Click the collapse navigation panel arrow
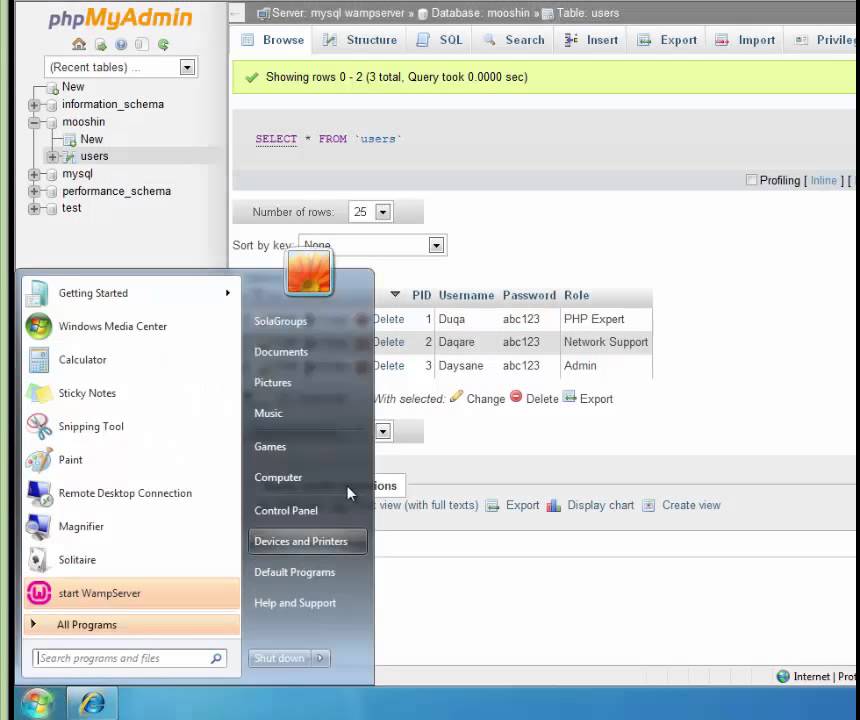 [x=236, y=13]
